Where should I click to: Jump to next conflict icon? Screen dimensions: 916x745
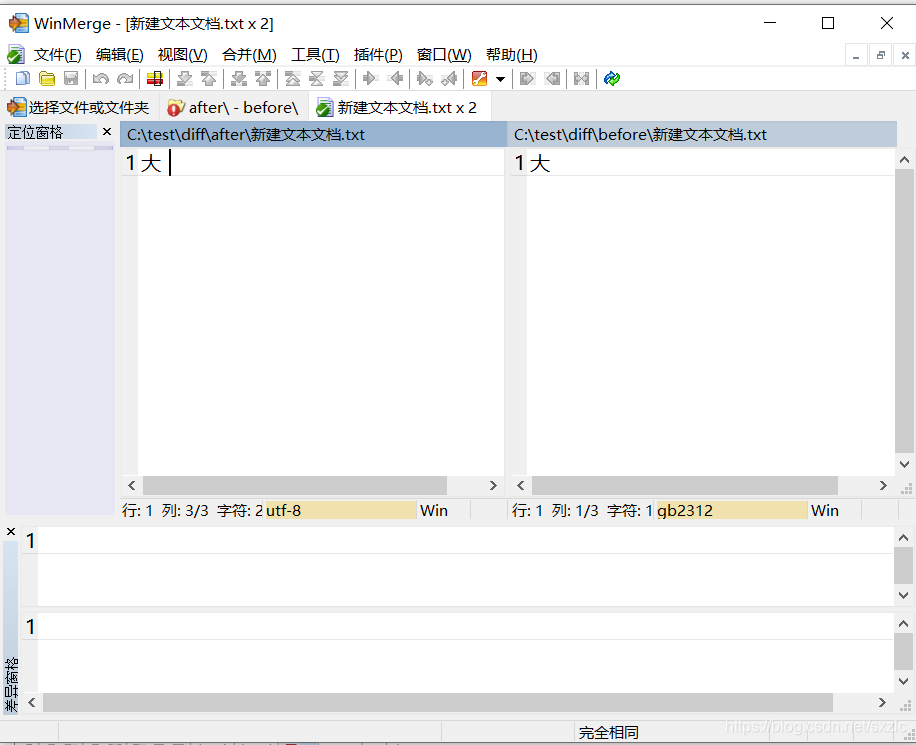238,78
